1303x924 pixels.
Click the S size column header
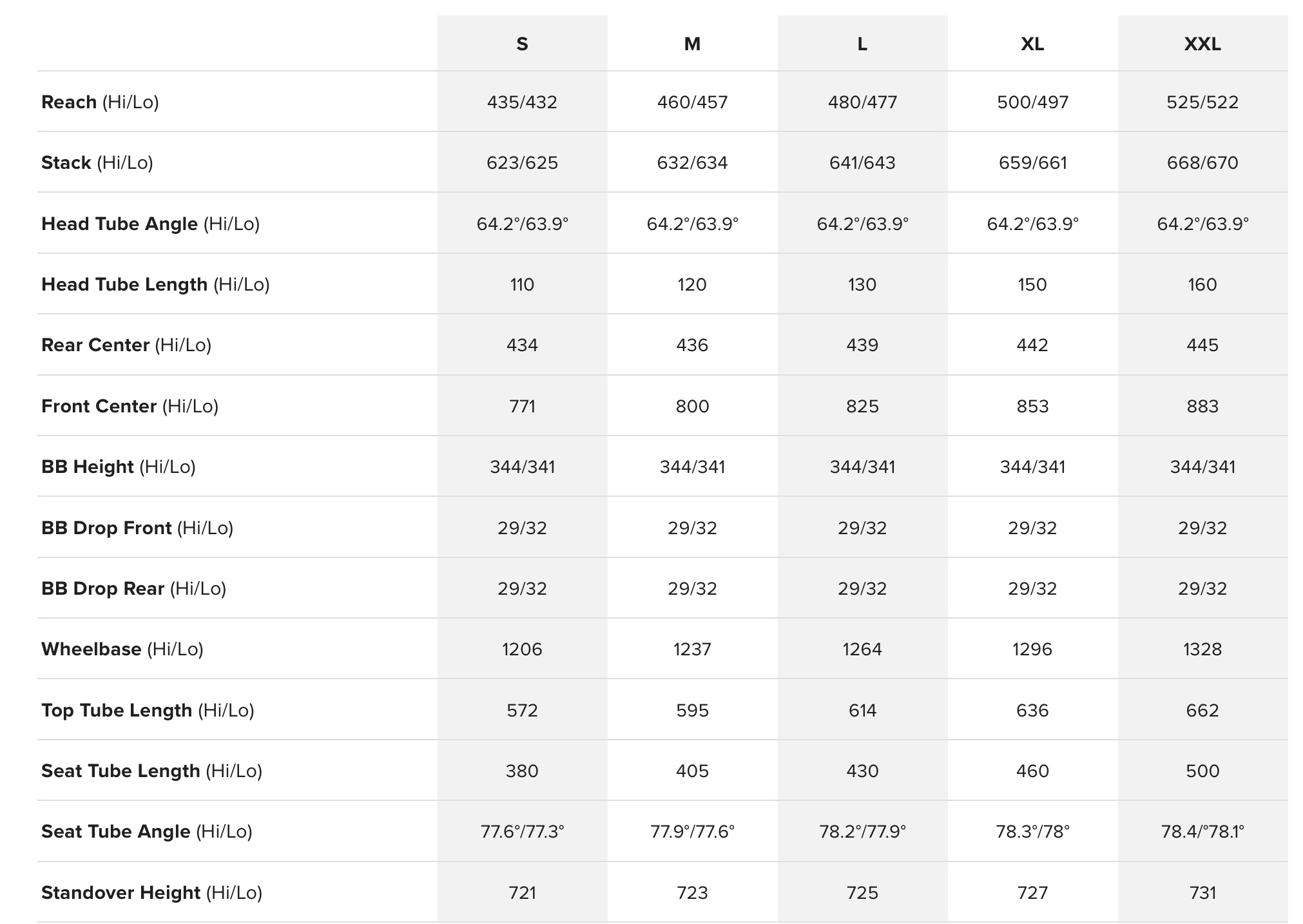(522, 44)
